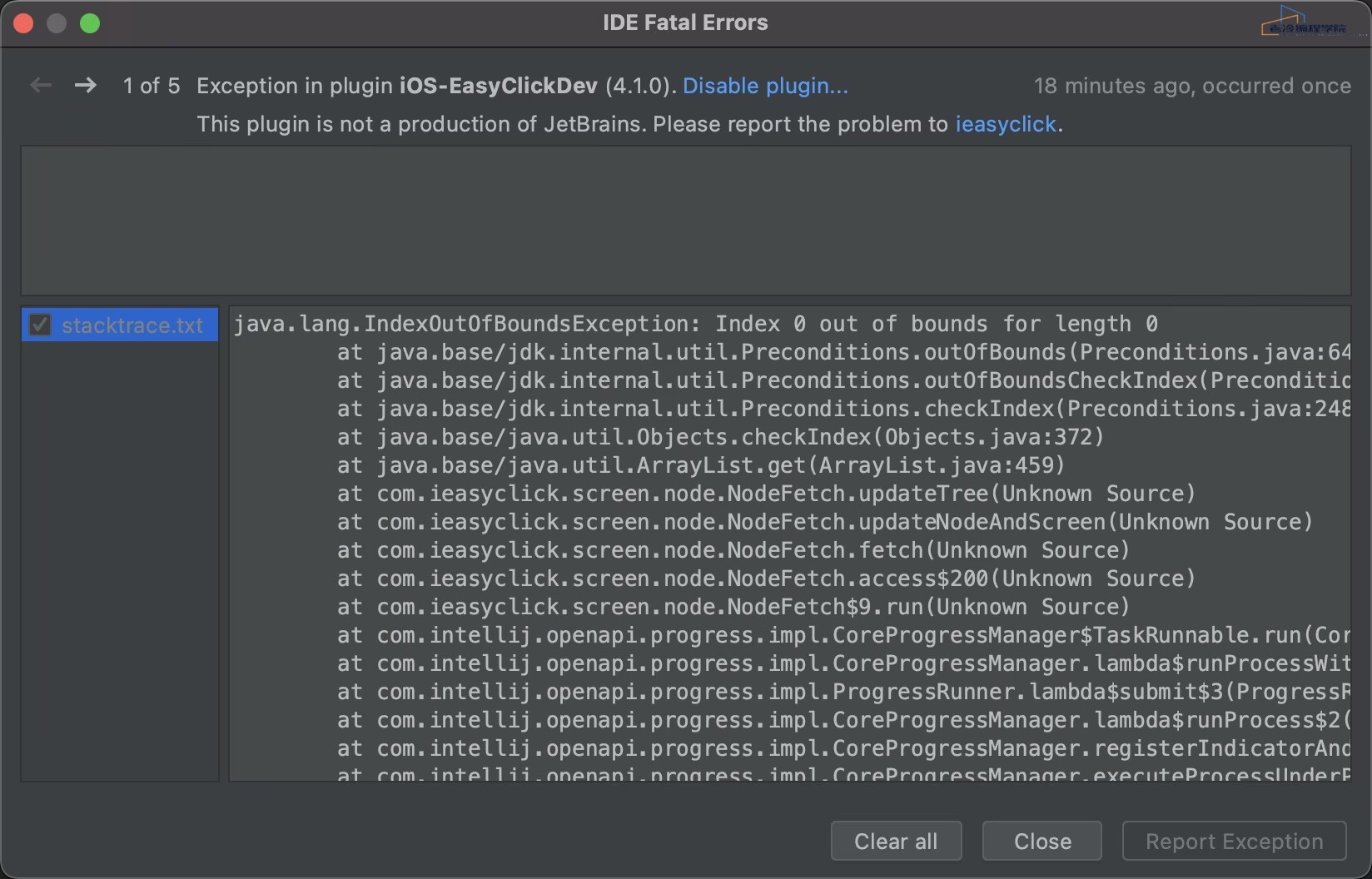
Task: Click the Objects.checkIndex(Objects.java:372) trace line
Action: point(720,437)
